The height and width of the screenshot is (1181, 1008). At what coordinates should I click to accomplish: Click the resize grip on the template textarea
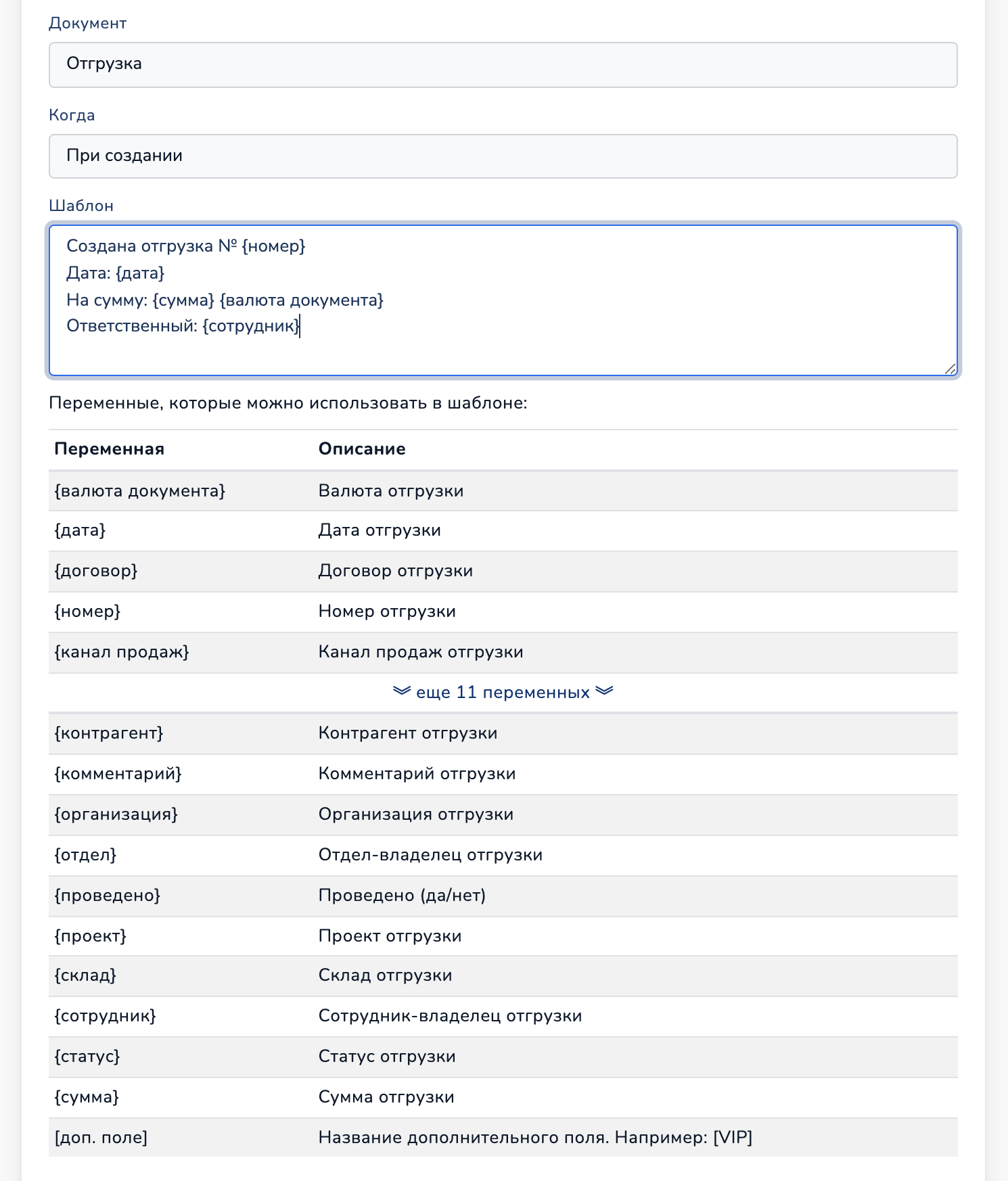[x=950, y=369]
